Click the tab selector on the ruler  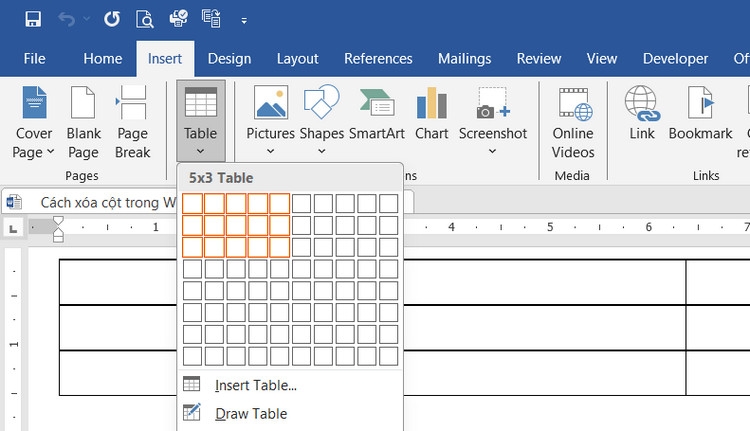(13, 228)
